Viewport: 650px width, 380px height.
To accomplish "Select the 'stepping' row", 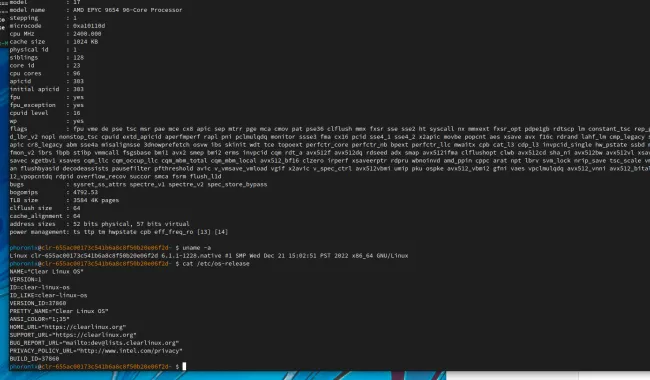I will pyautogui.click(x=43, y=18).
